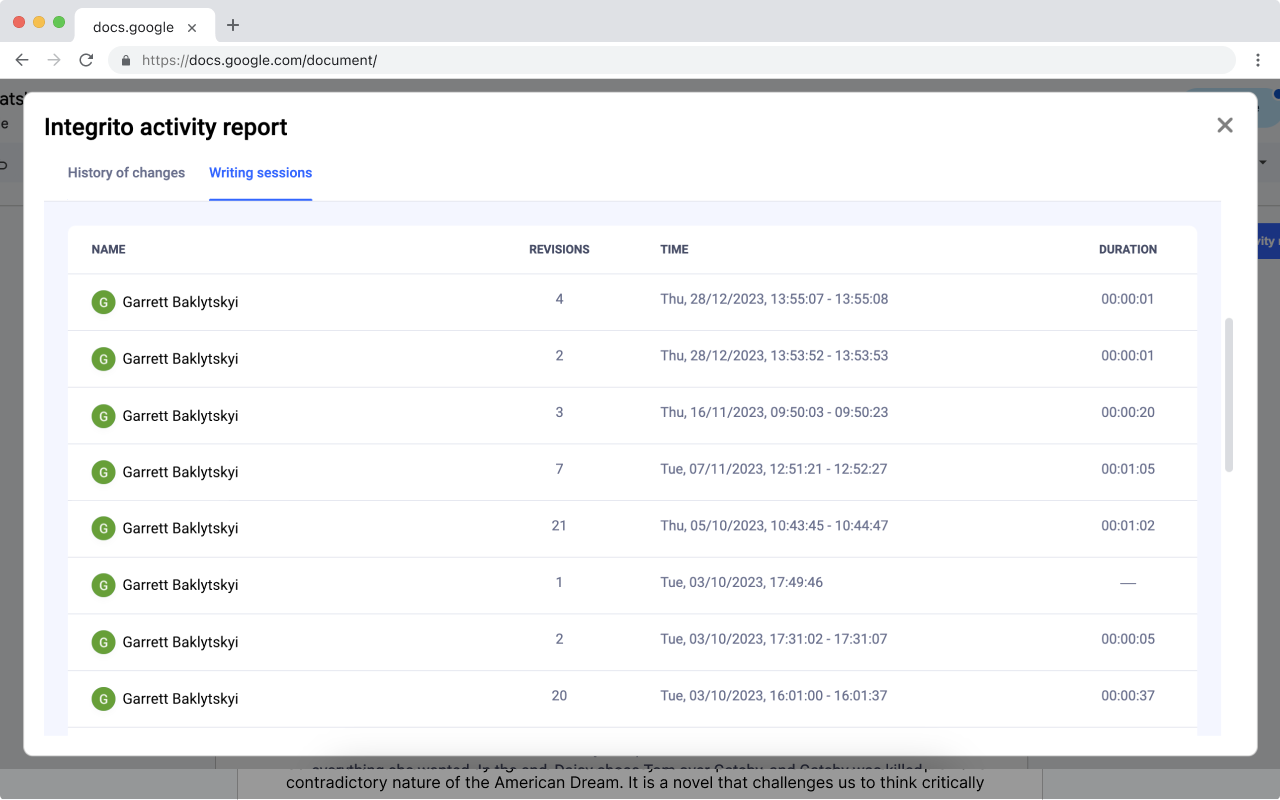Select the docs.google browser tab
The image size is (1280, 800).
[132, 27]
